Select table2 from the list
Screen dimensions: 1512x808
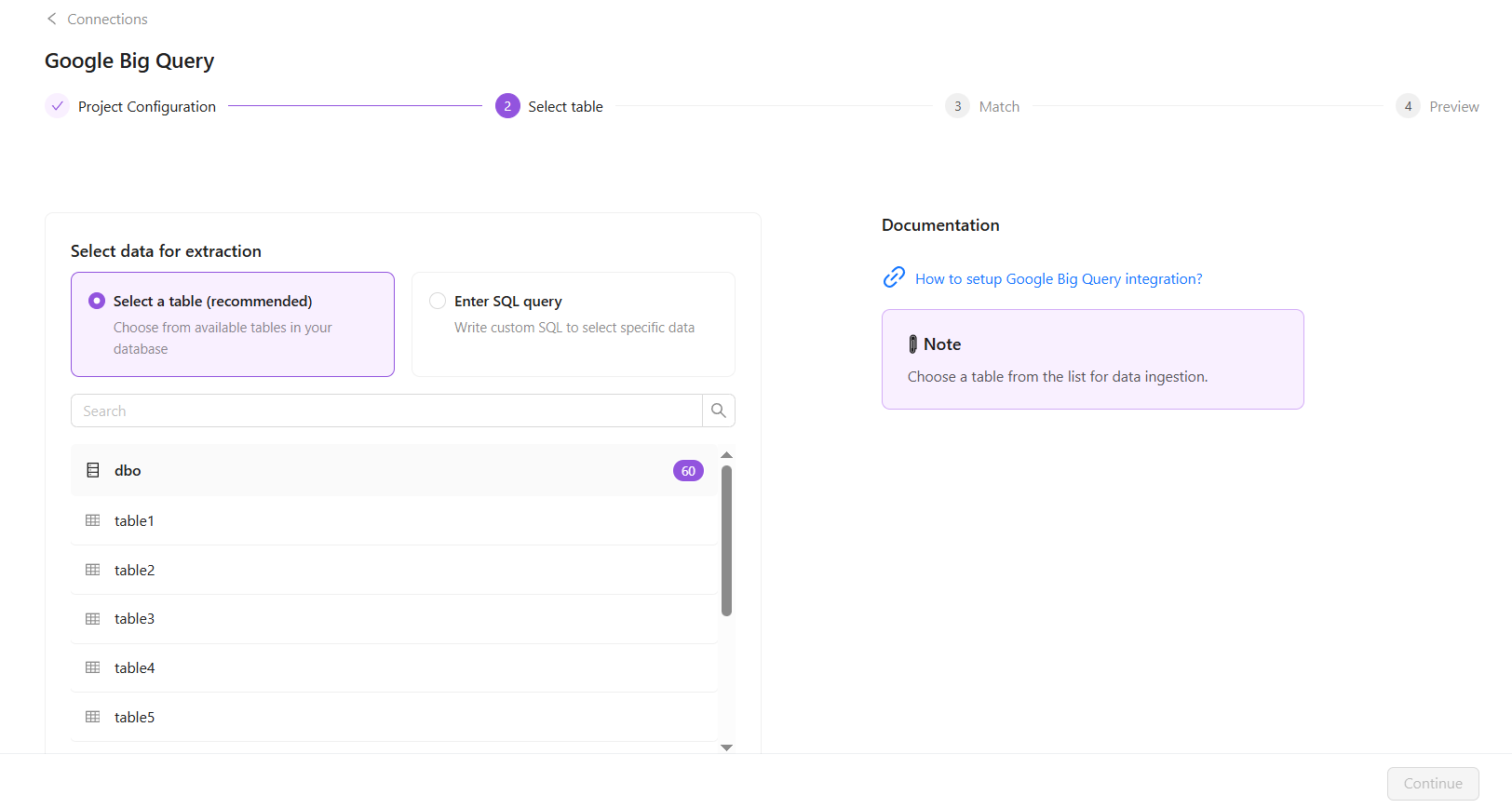coord(394,570)
